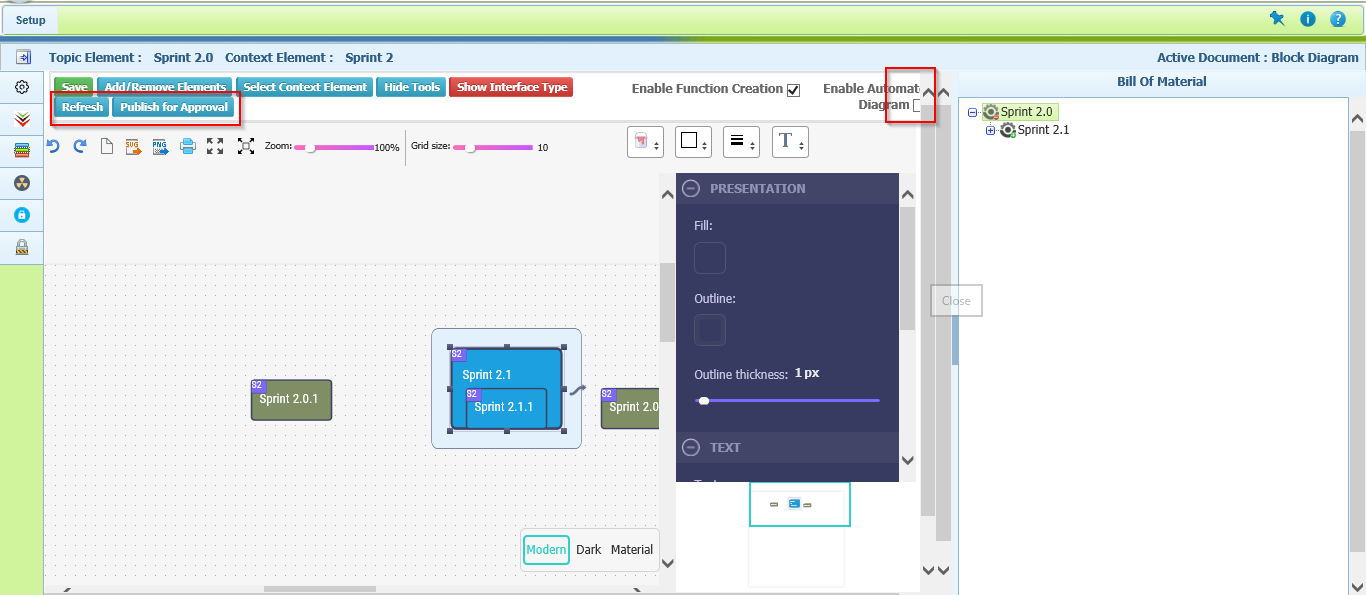Image resolution: width=1366 pixels, height=595 pixels.
Task: Toggle the Enable Automatic Diagram checkbox
Action: click(917, 105)
